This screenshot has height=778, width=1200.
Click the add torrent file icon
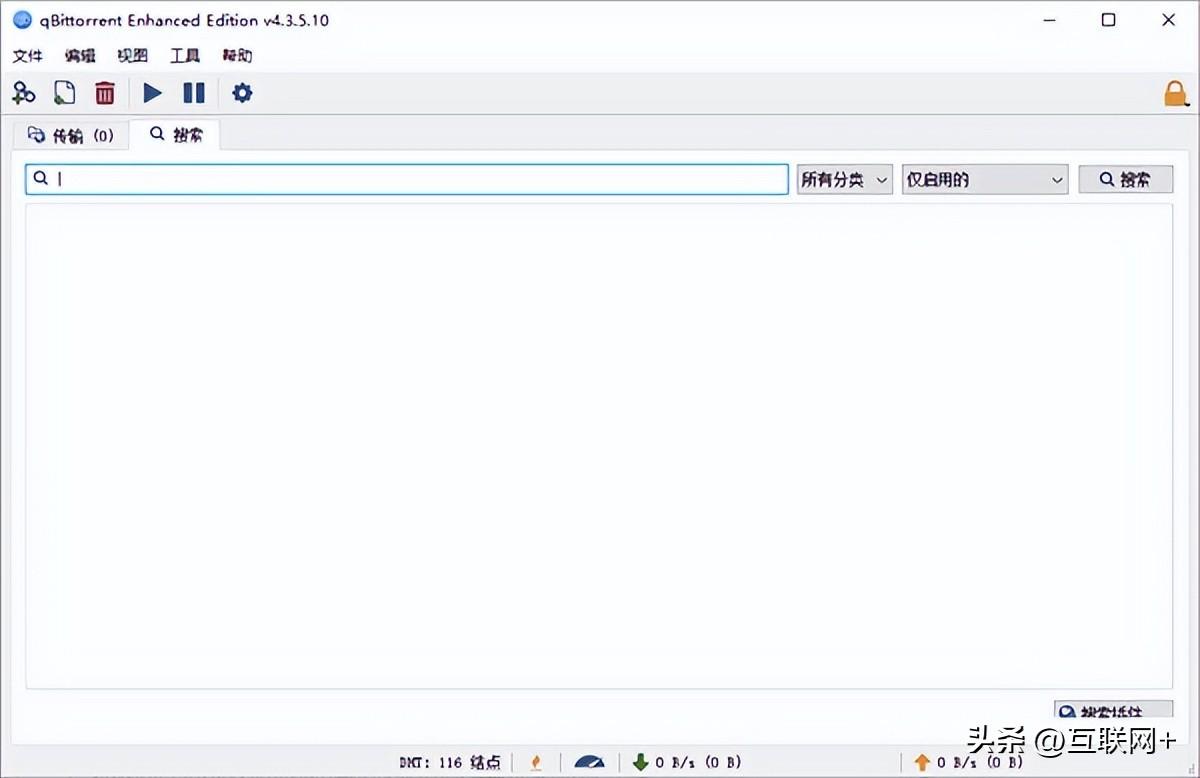pyautogui.click(x=64, y=93)
